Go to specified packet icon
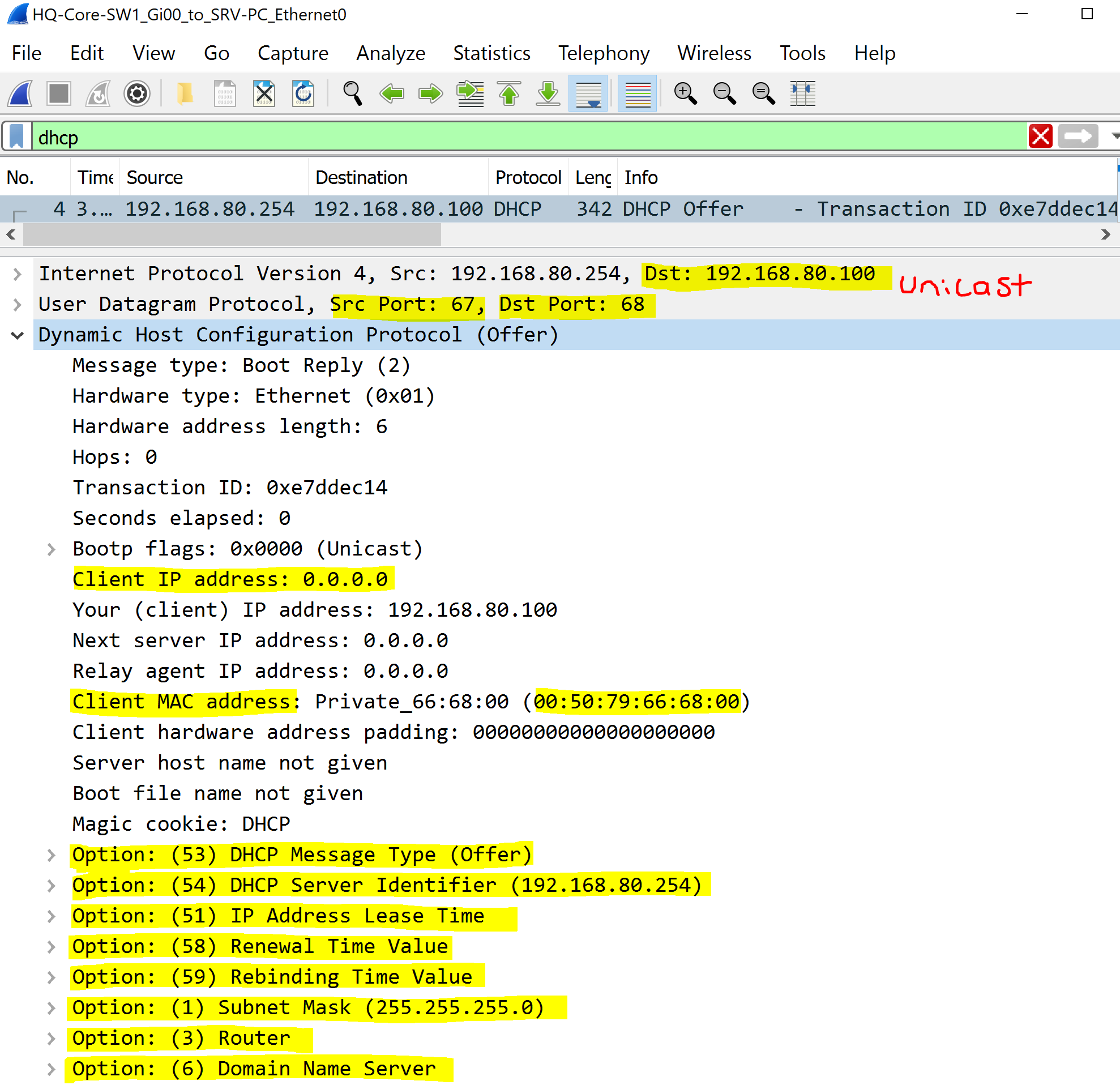Image resolution: width=1120 pixels, height=1085 pixels. click(471, 93)
